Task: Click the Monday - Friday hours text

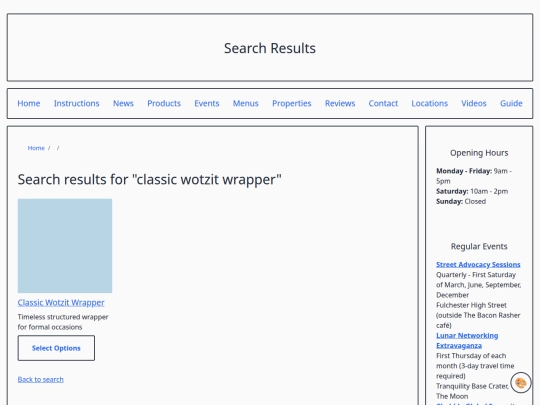Action: click(x=474, y=176)
